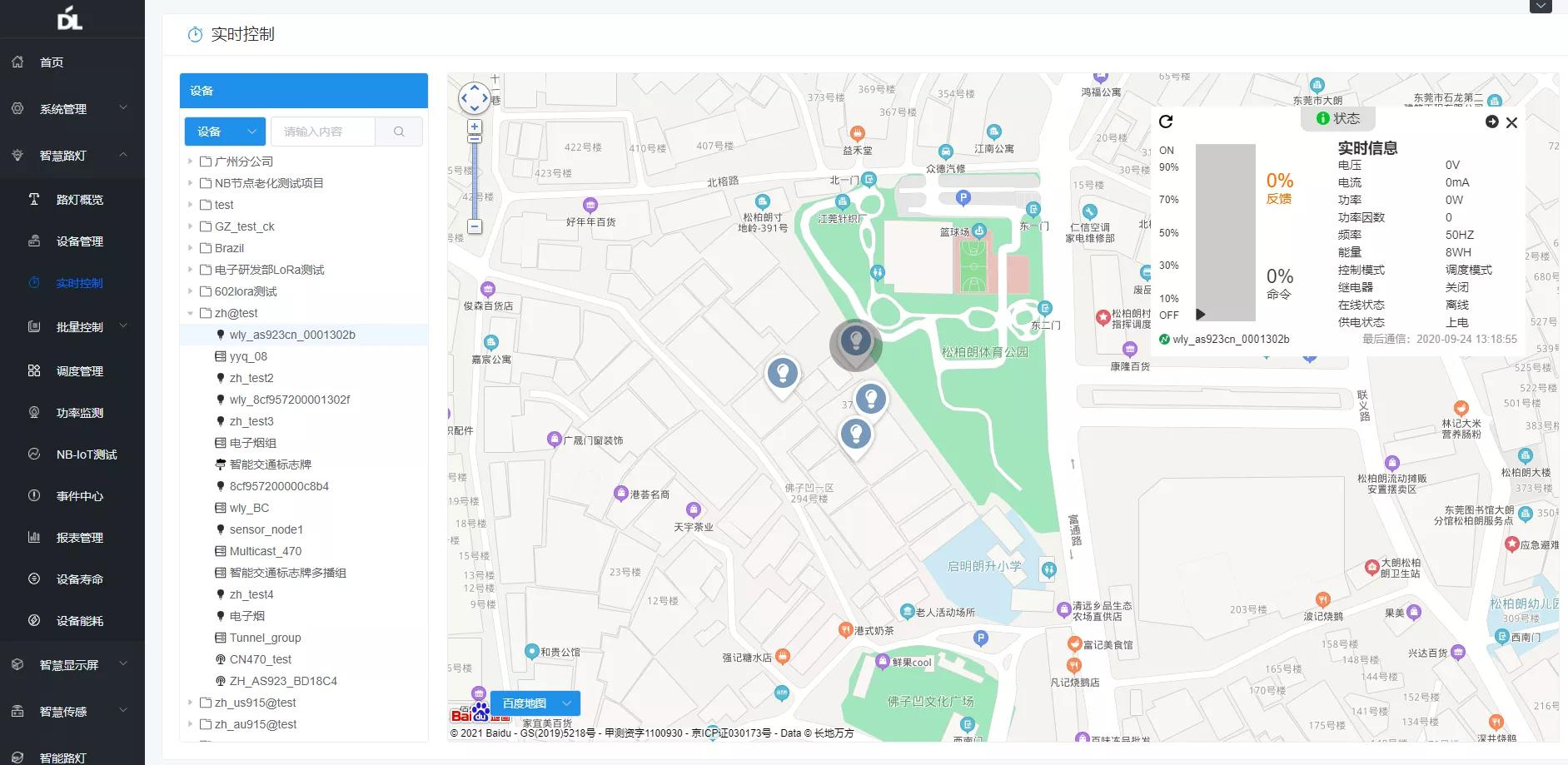Expand 批量控制 submenu
Screen dimensions: 1568x765
pyautogui.click(x=80, y=327)
